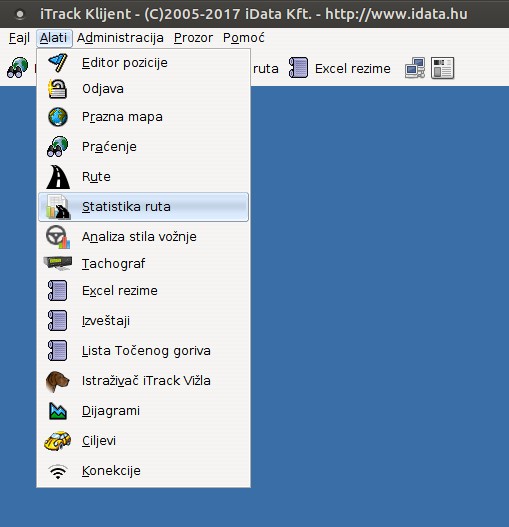The image size is (509, 527).
Task: Open Izveštaji from the menu
Action: tap(144, 321)
